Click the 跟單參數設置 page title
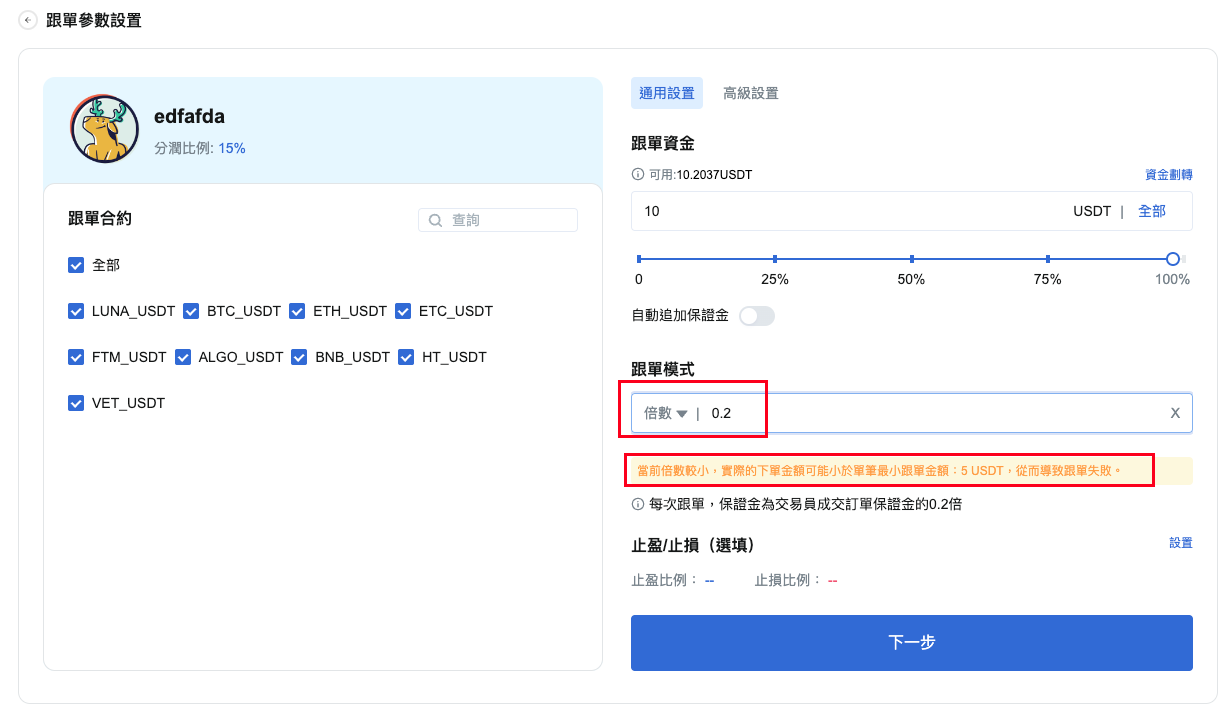 click(x=94, y=20)
